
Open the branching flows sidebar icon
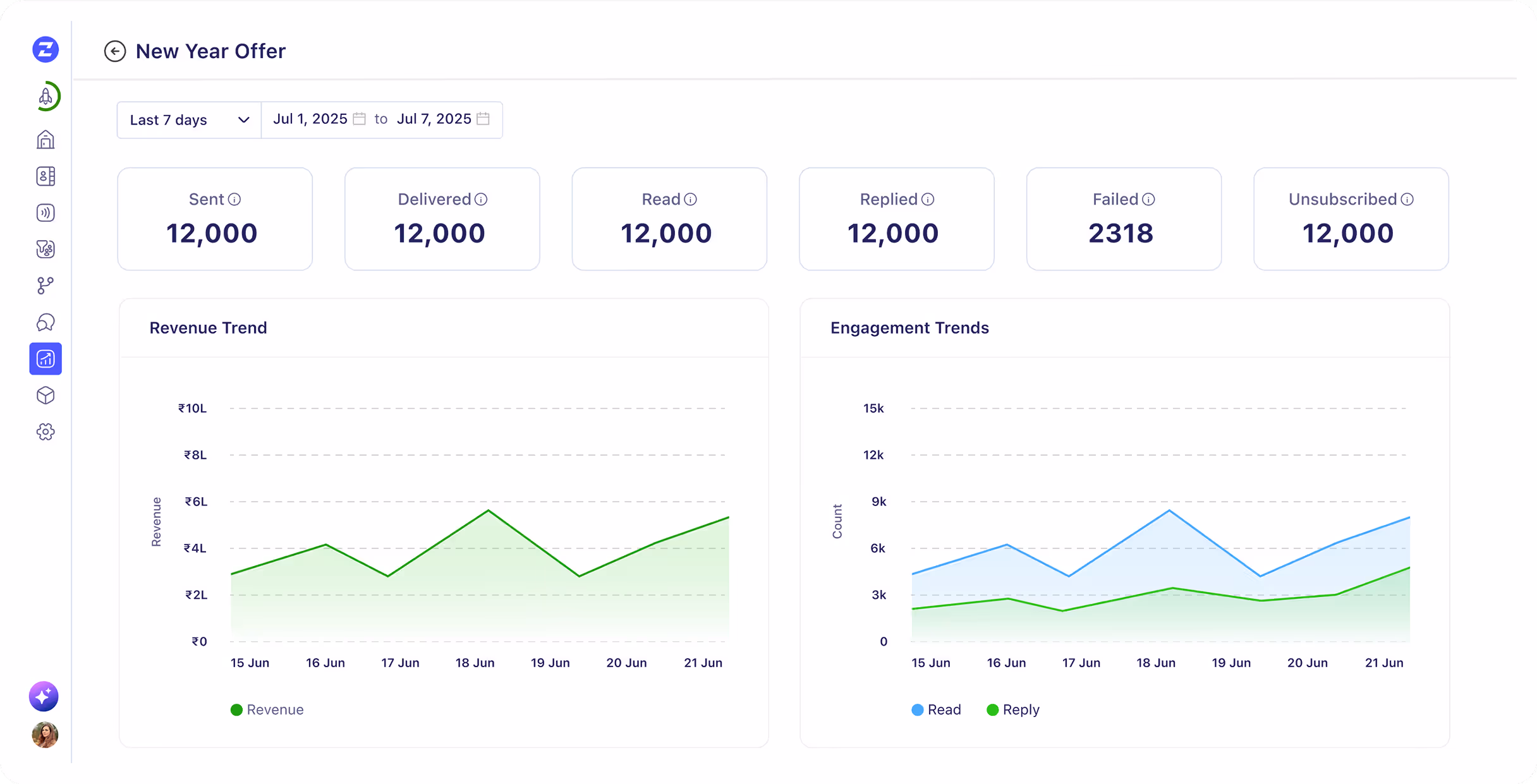pyautogui.click(x=46, y=286)
